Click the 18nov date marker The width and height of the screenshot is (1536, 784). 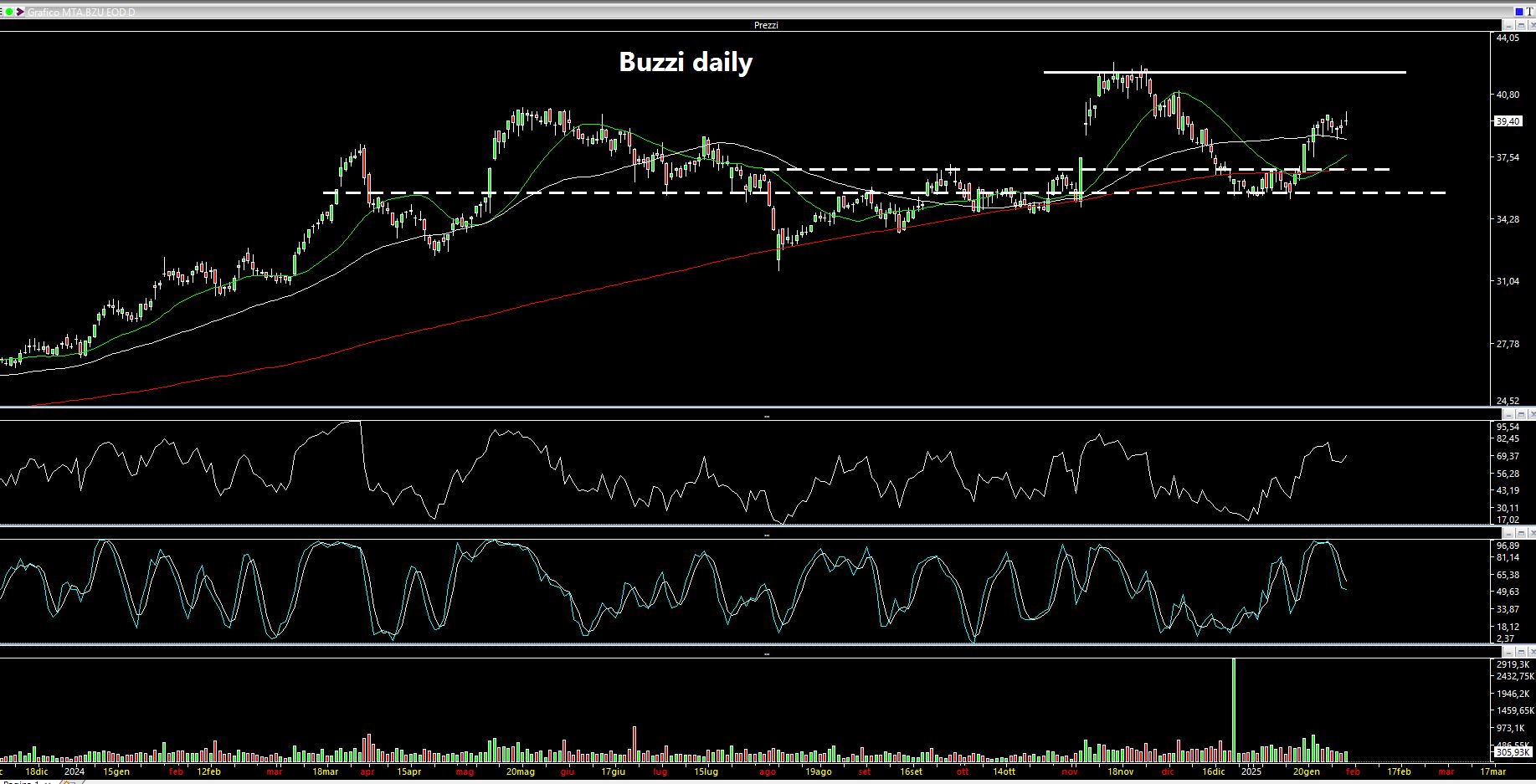(x=1120, y=771)
